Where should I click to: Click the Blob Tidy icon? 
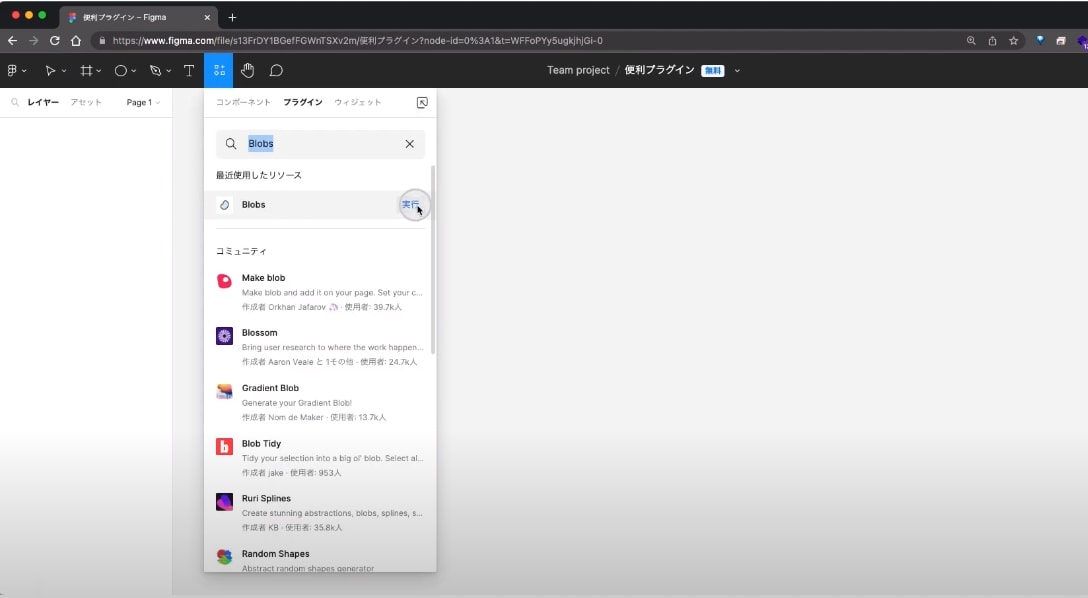tap(224, 446)
